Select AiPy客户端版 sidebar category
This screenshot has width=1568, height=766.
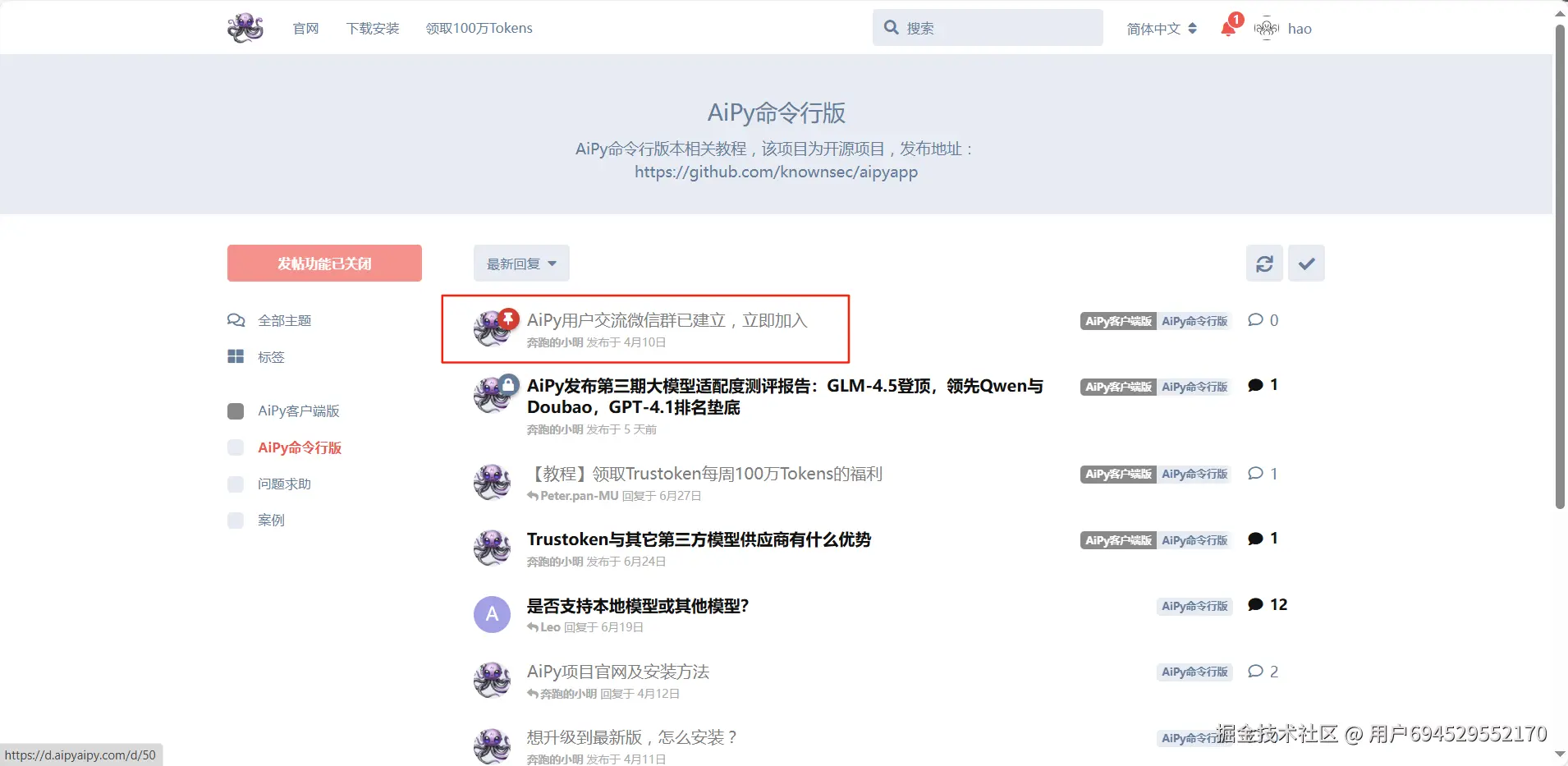pyautogui.click(x=298, y=411)
